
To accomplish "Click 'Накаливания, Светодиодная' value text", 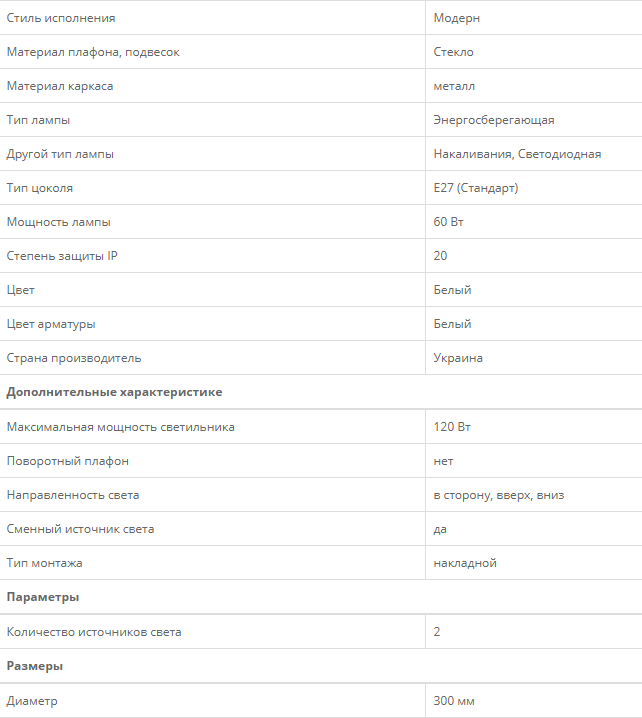I will (517, 154).
